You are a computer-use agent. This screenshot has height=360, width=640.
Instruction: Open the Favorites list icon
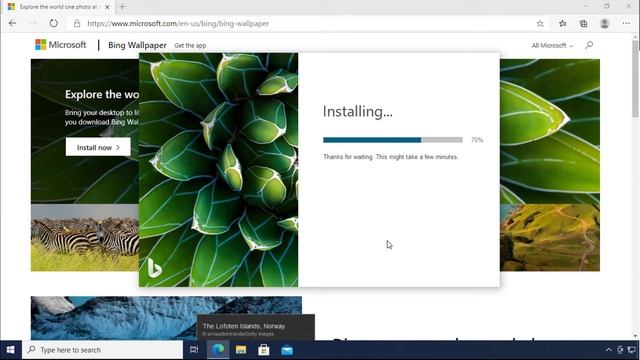[562, 24]
